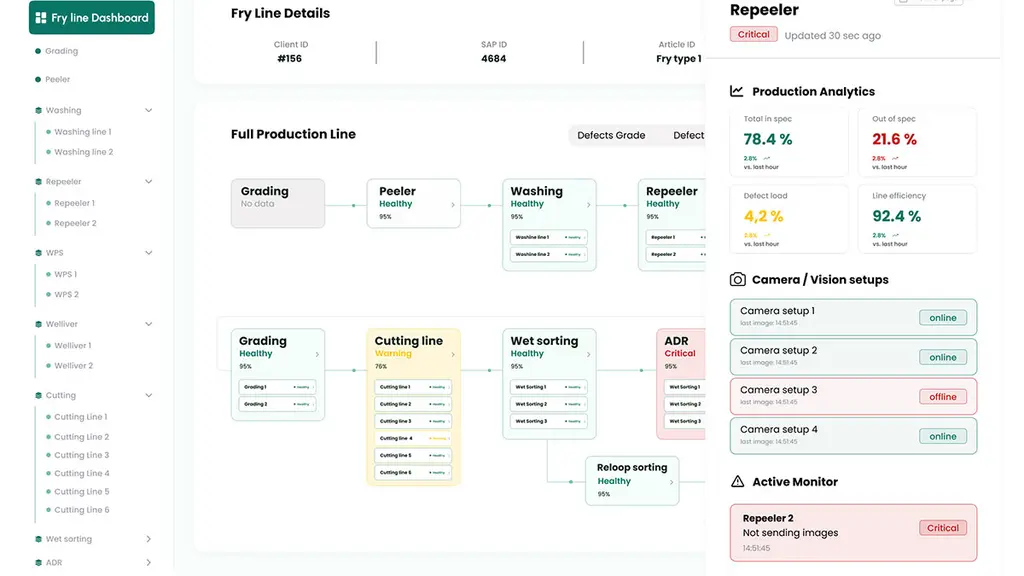Click the Production Analytics chart icon
1024x576 pixels.
pyautogui.click(x=737, y=91)
